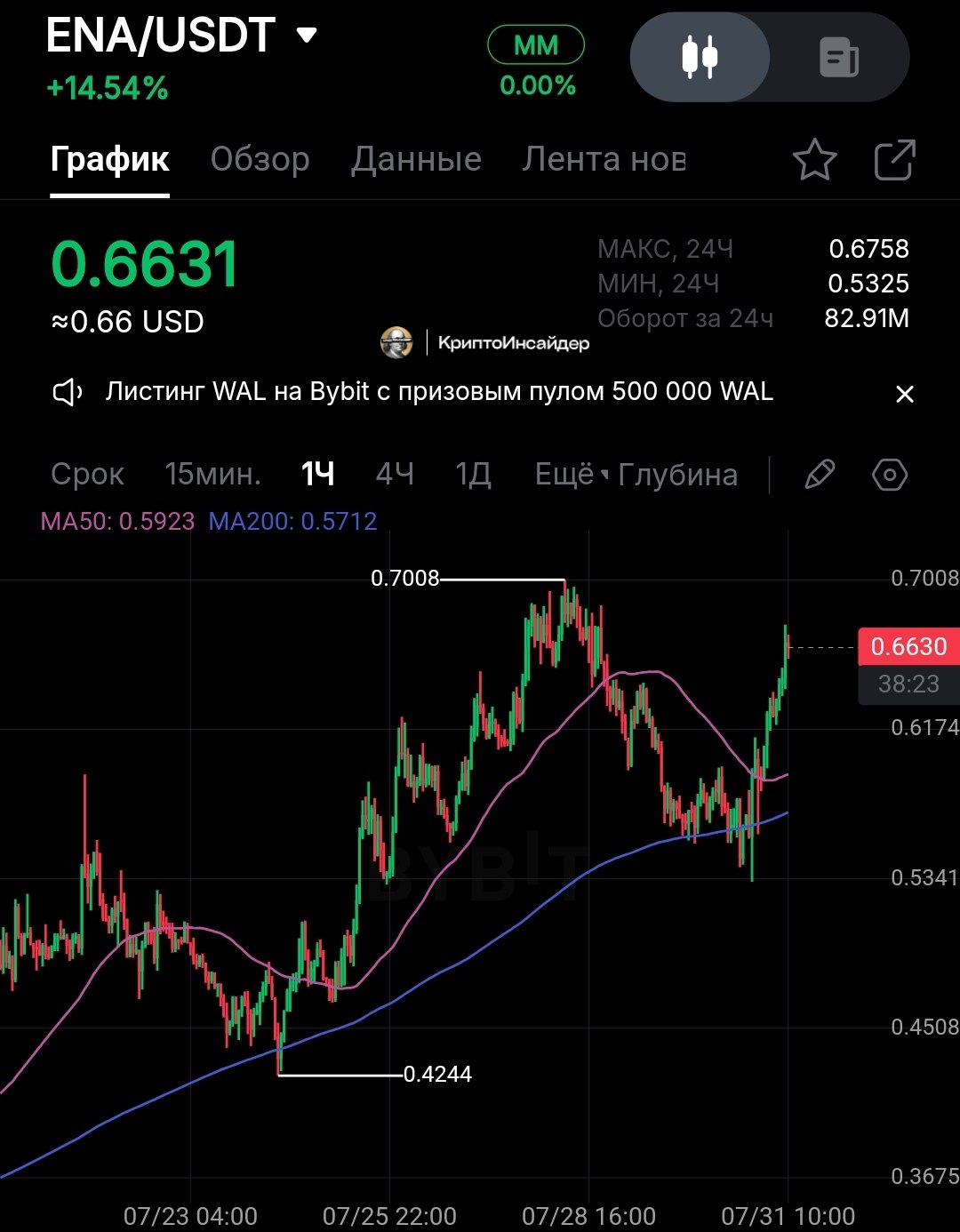Switch to the Лента нов tab

[x=604, y=160]
